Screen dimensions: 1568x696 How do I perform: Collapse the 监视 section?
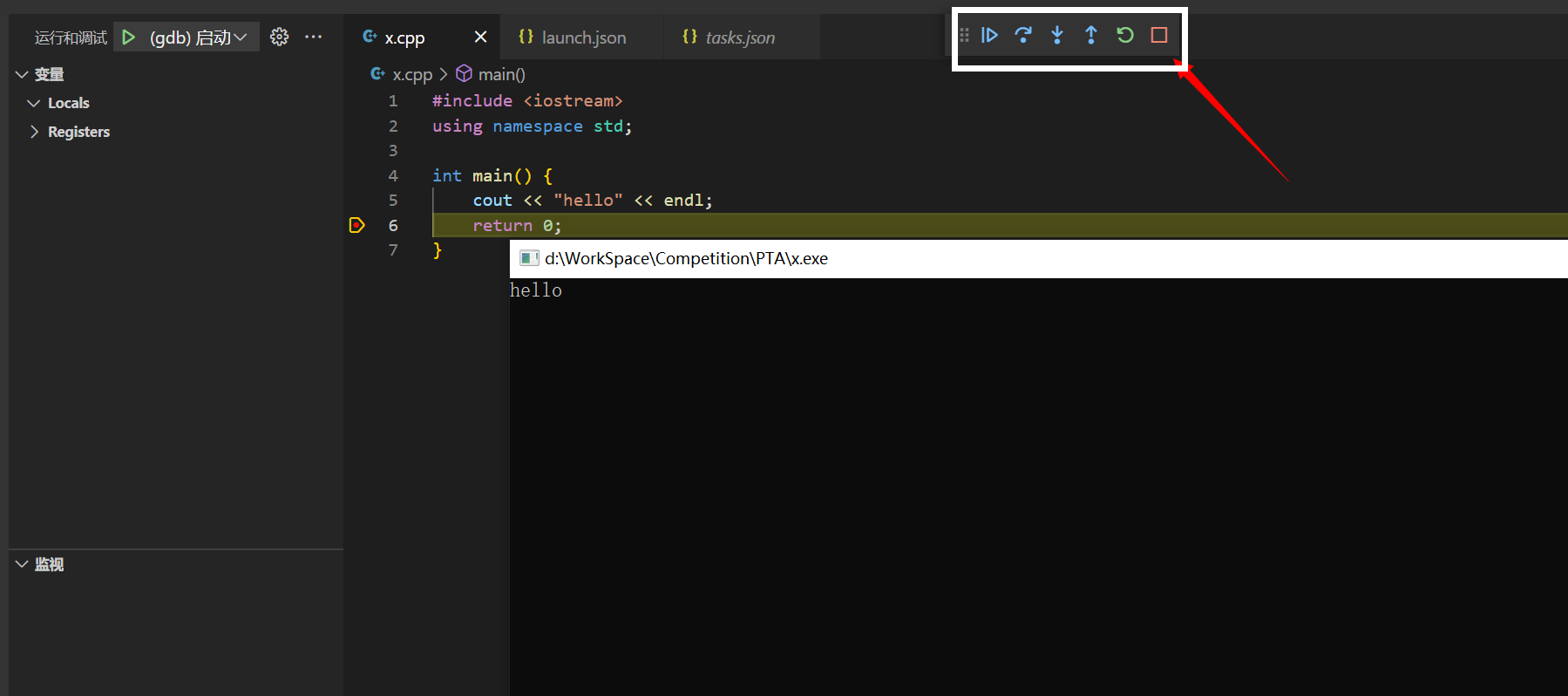coord(22,564)
